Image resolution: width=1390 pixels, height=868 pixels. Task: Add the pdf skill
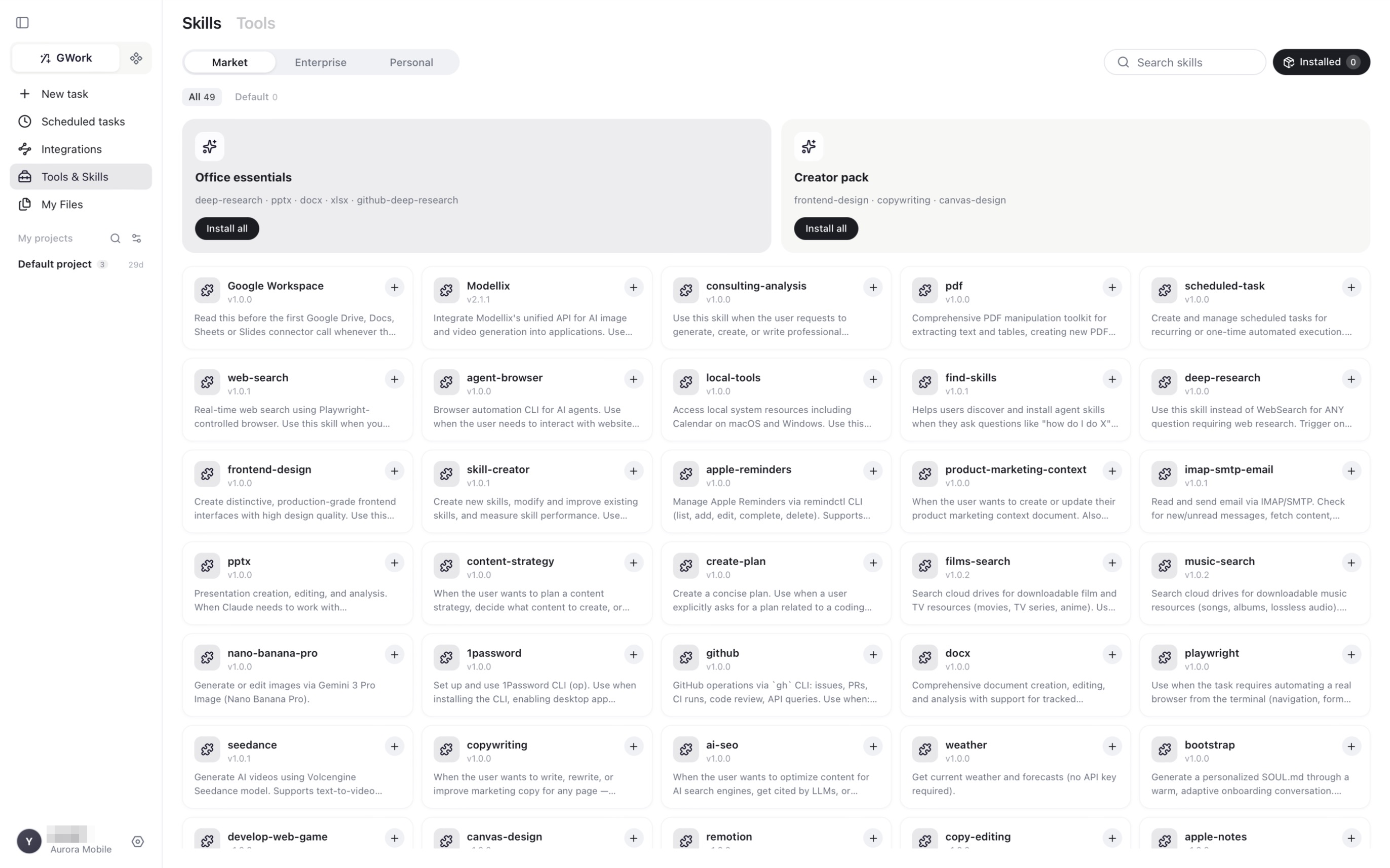click(1112, 287)
